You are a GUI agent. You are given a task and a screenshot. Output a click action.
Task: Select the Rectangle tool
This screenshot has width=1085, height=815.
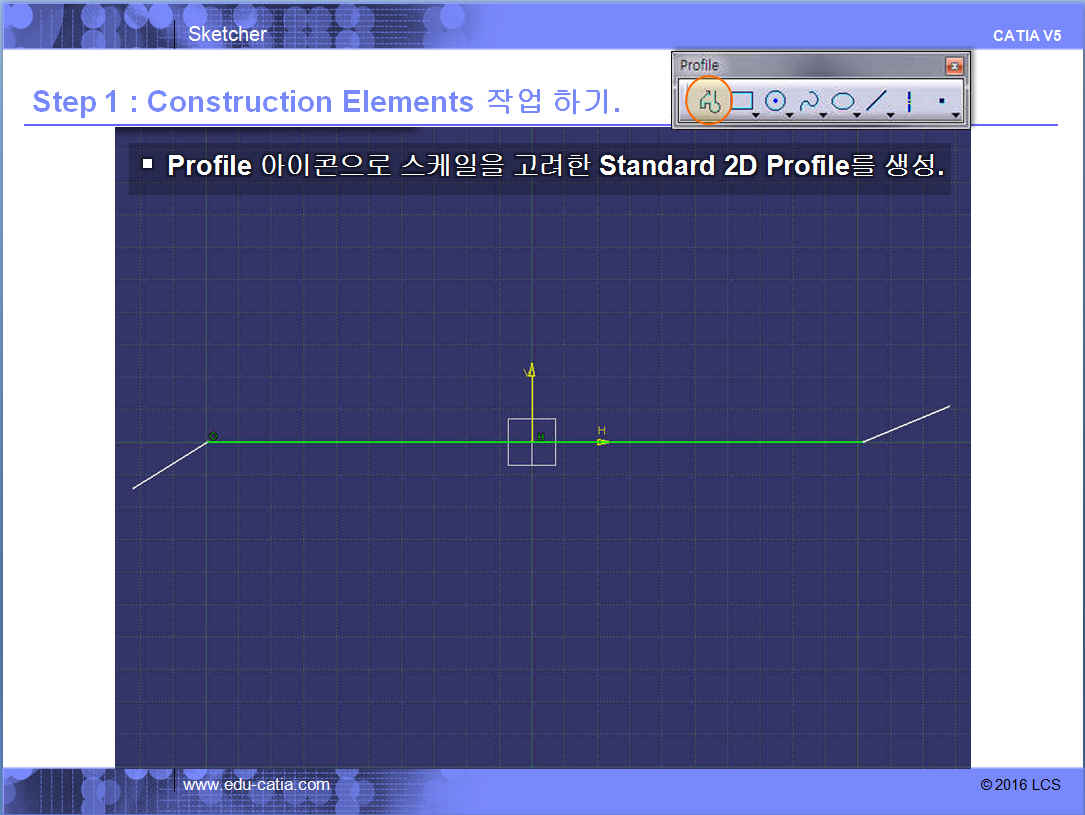(742, 101)
